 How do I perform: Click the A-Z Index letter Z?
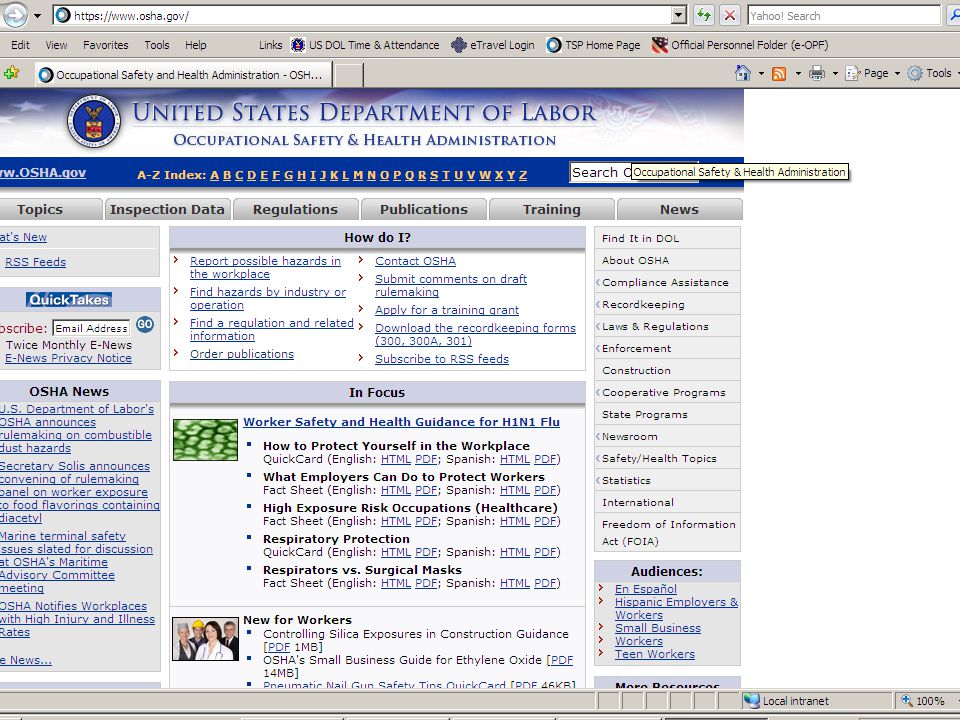pyautogui.click(x=523, y=175)
